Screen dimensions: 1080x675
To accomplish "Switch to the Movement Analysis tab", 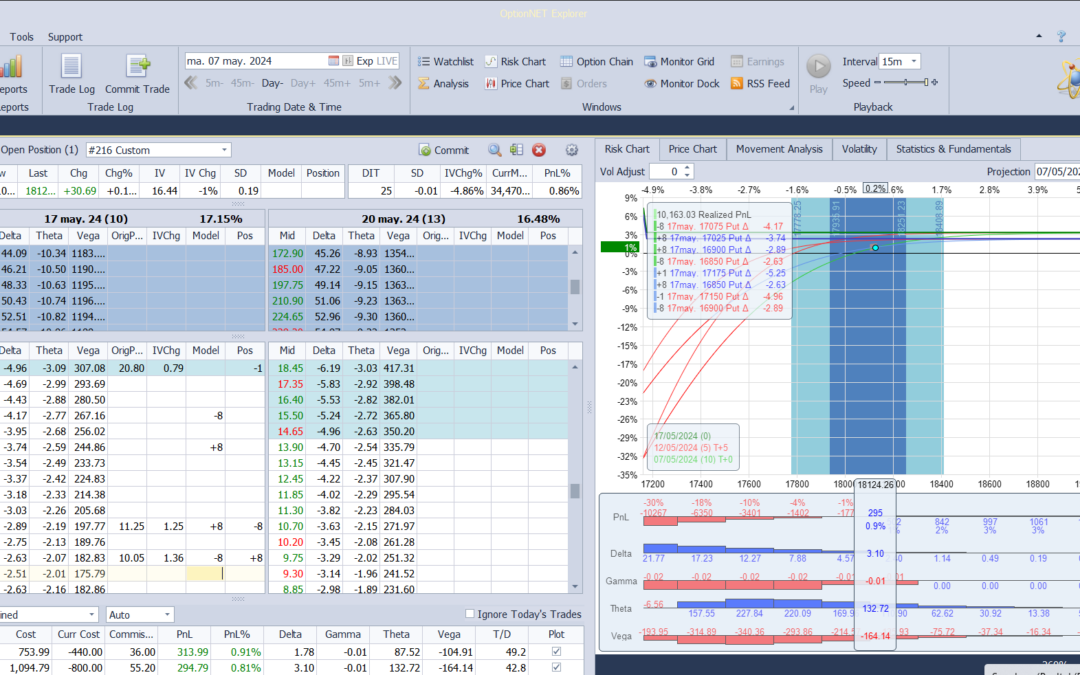I will coord(779,149).
